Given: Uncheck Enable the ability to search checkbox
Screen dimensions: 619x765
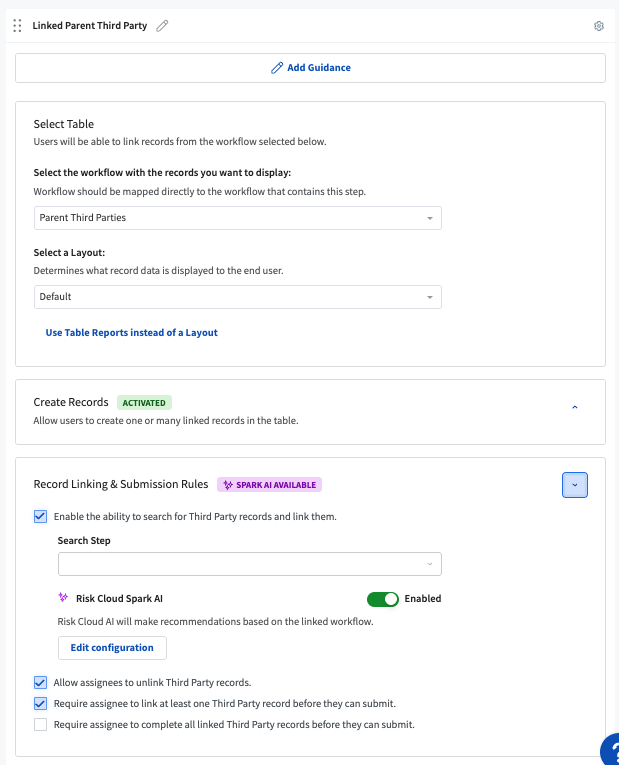Looking at the screenshot, I should tap(41, 517).
